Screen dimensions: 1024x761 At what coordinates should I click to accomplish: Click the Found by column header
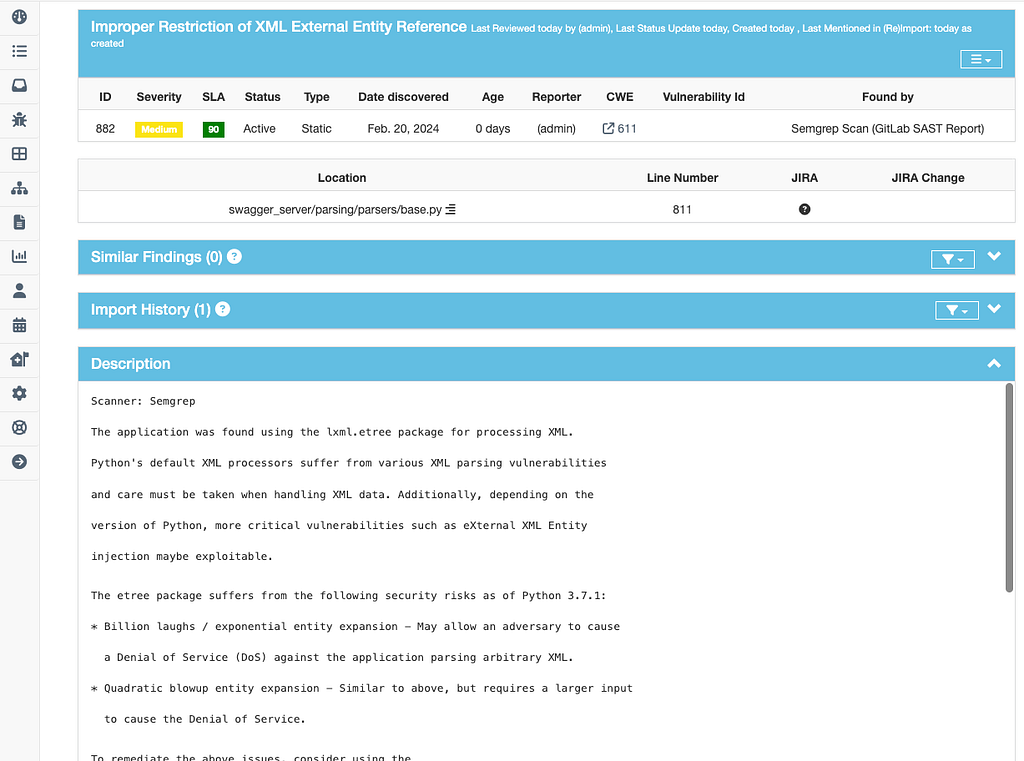(x=888, y=97)
